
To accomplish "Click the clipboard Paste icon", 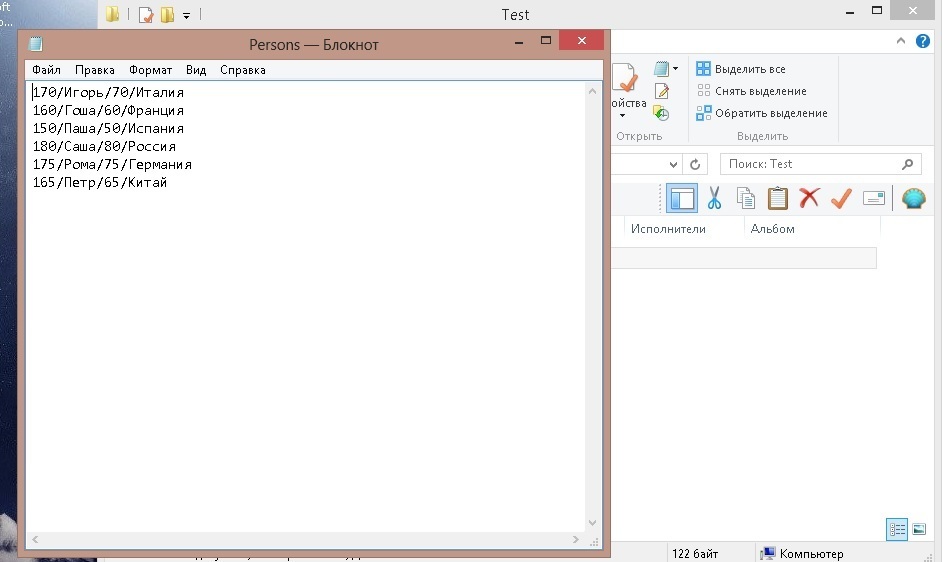I will (777, 198).
